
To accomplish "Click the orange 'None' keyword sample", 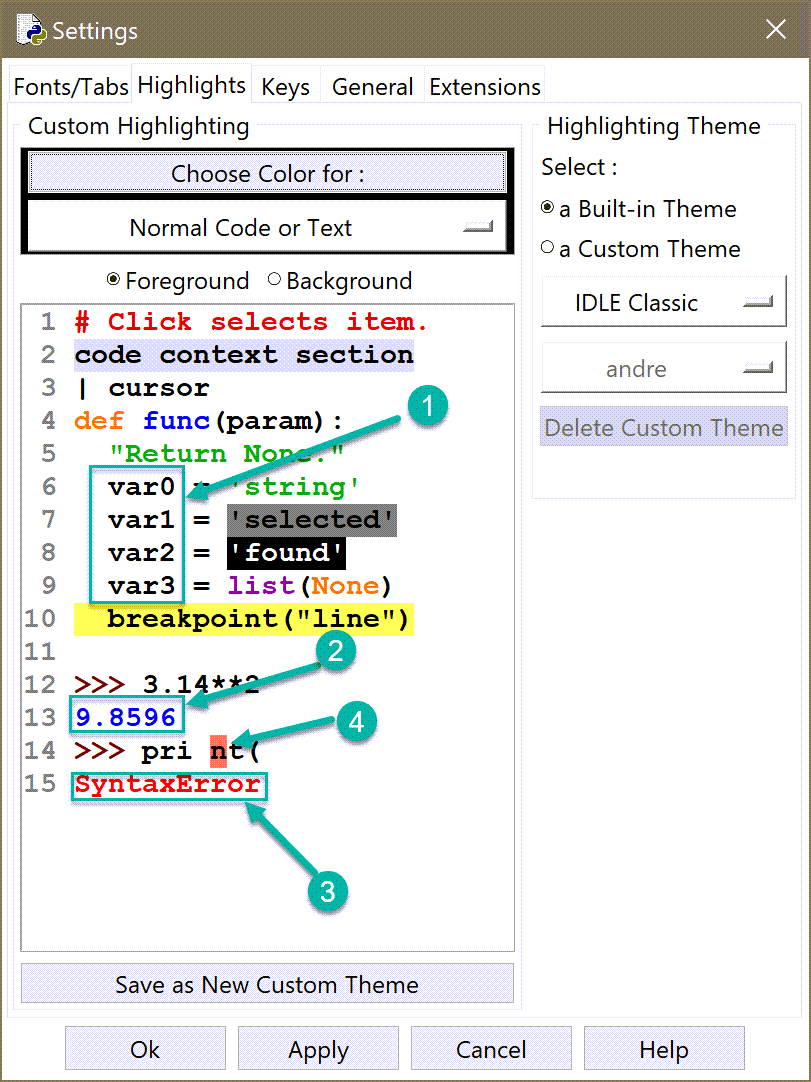I will click(x=345, y=586).
